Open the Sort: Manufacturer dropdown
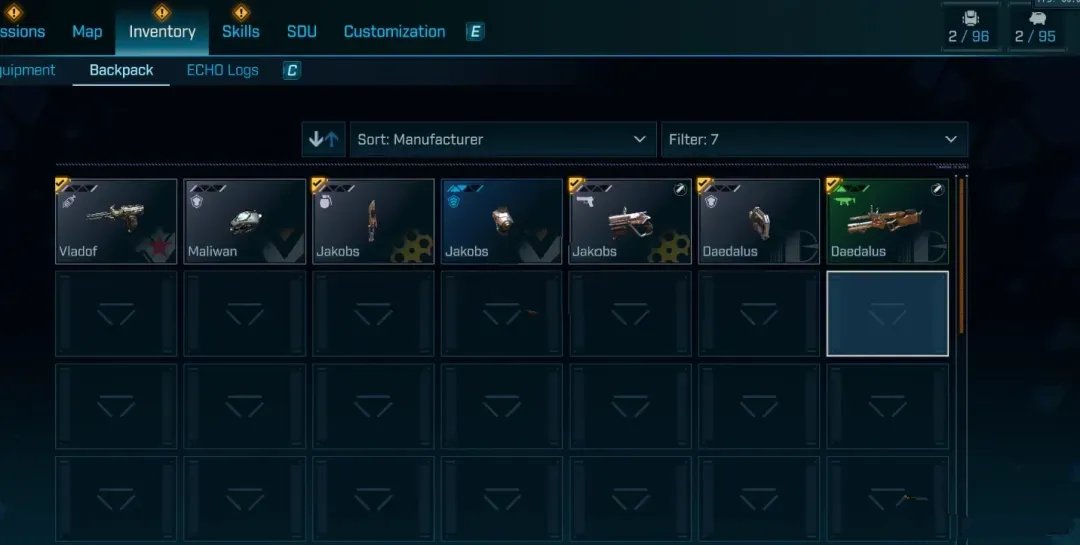Image resolution: width=1080 pixels, height=545 pixels. (503, 139)
